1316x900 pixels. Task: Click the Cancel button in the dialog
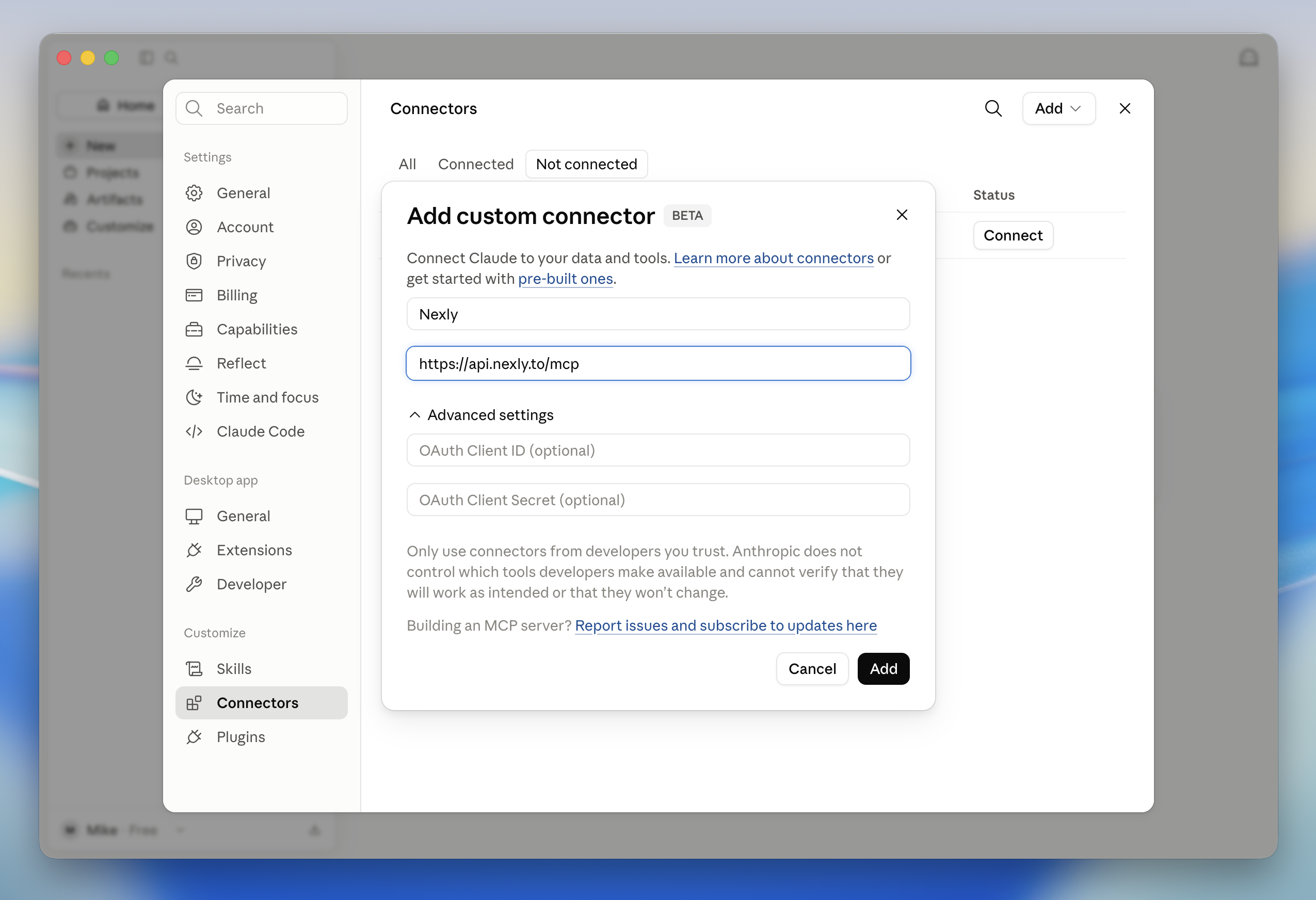coord(812,669)
